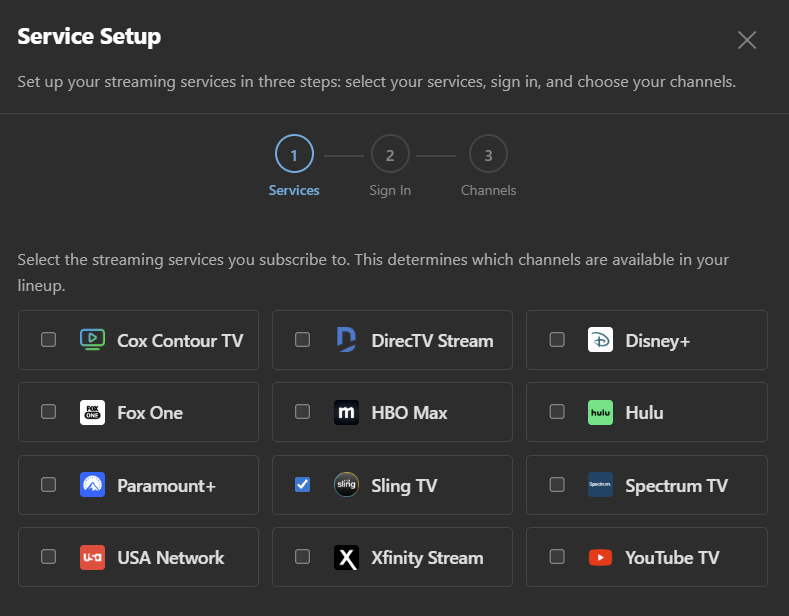Click the DirecTV Stream label
Screen dimensions: 789x616
coord(432,341)
